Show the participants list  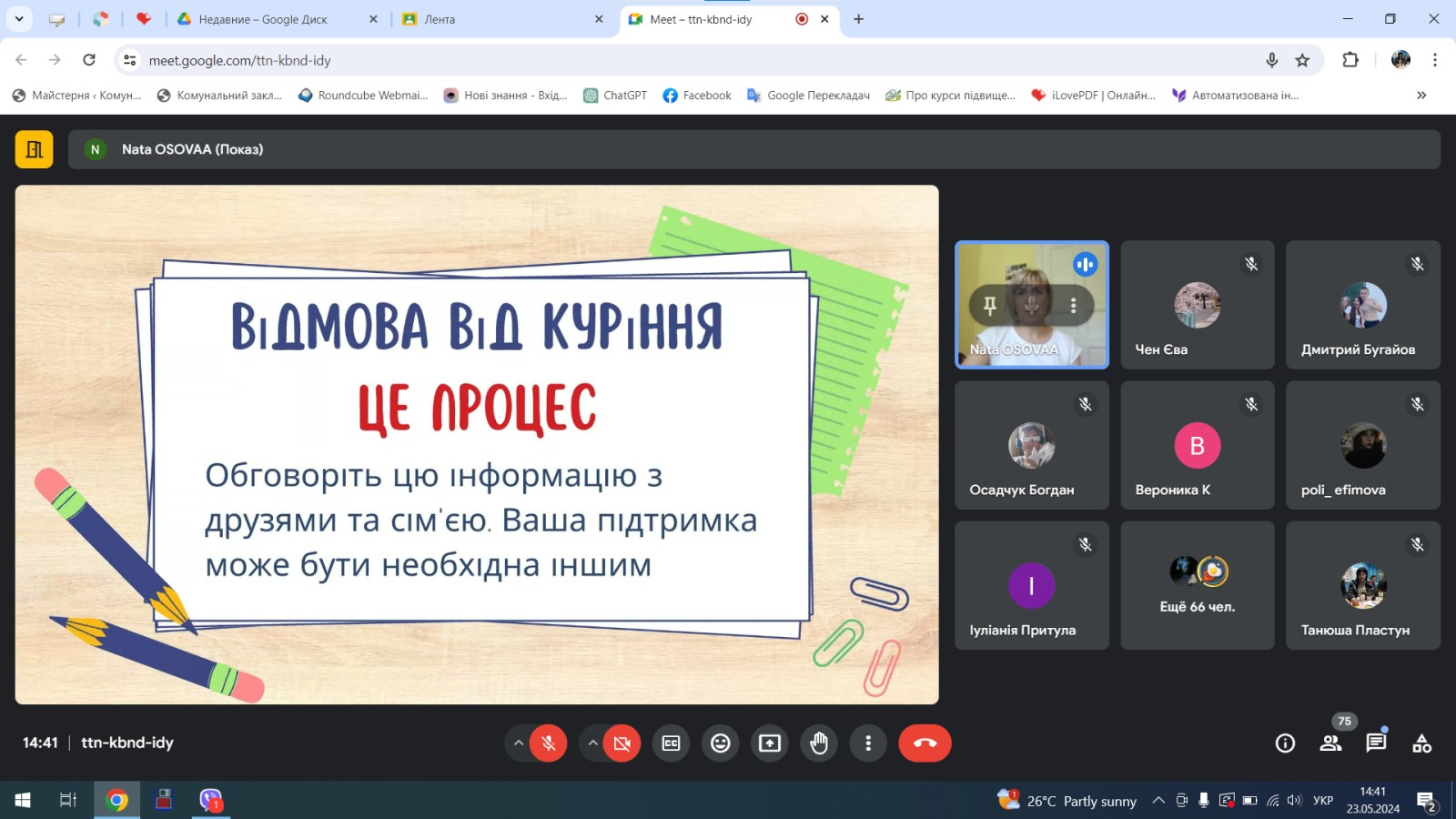[1330, 743]
